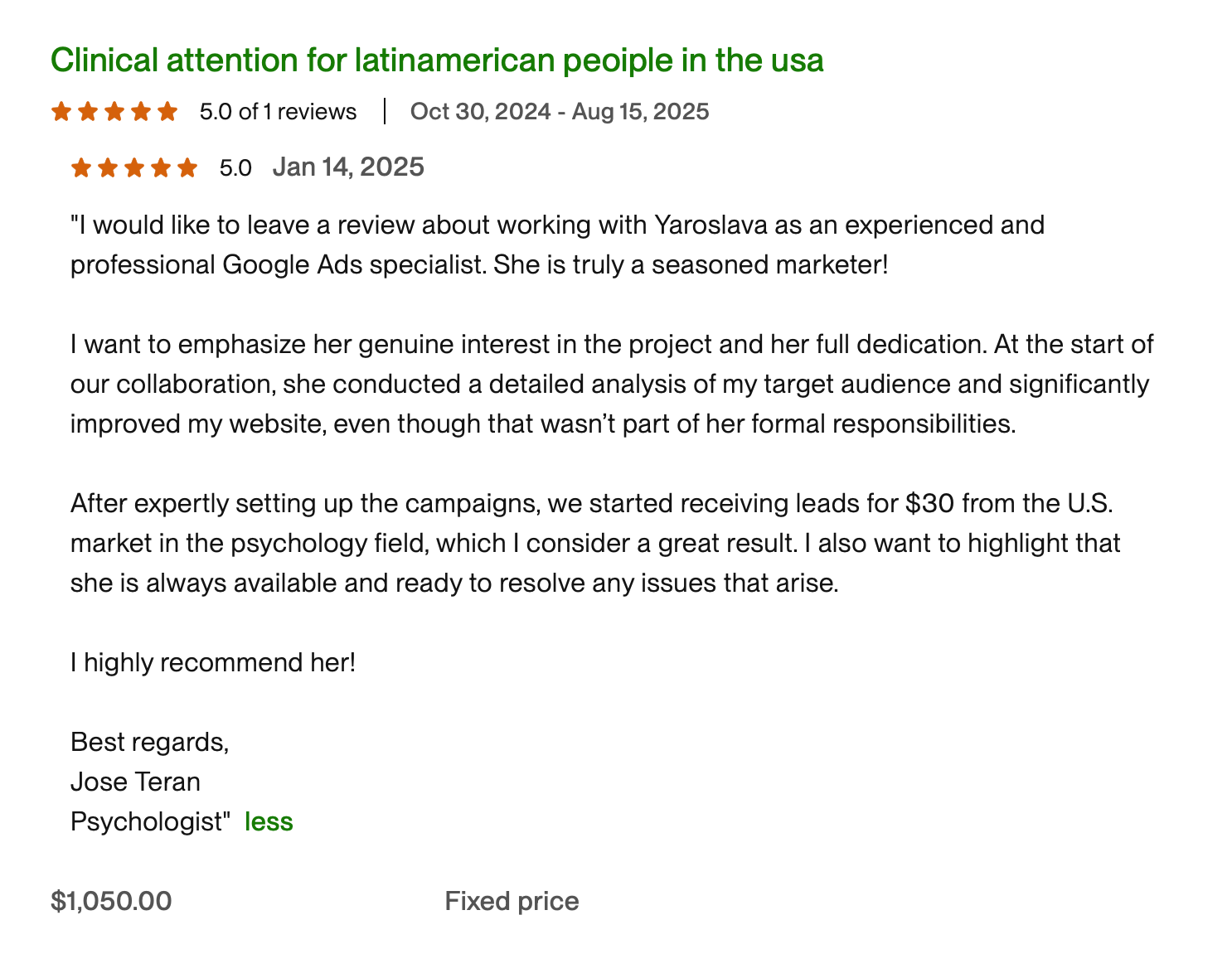The width and height of the screenshot is (1232, 978).
Task: Click the Fixed price label
Action: tap(512, 901)
